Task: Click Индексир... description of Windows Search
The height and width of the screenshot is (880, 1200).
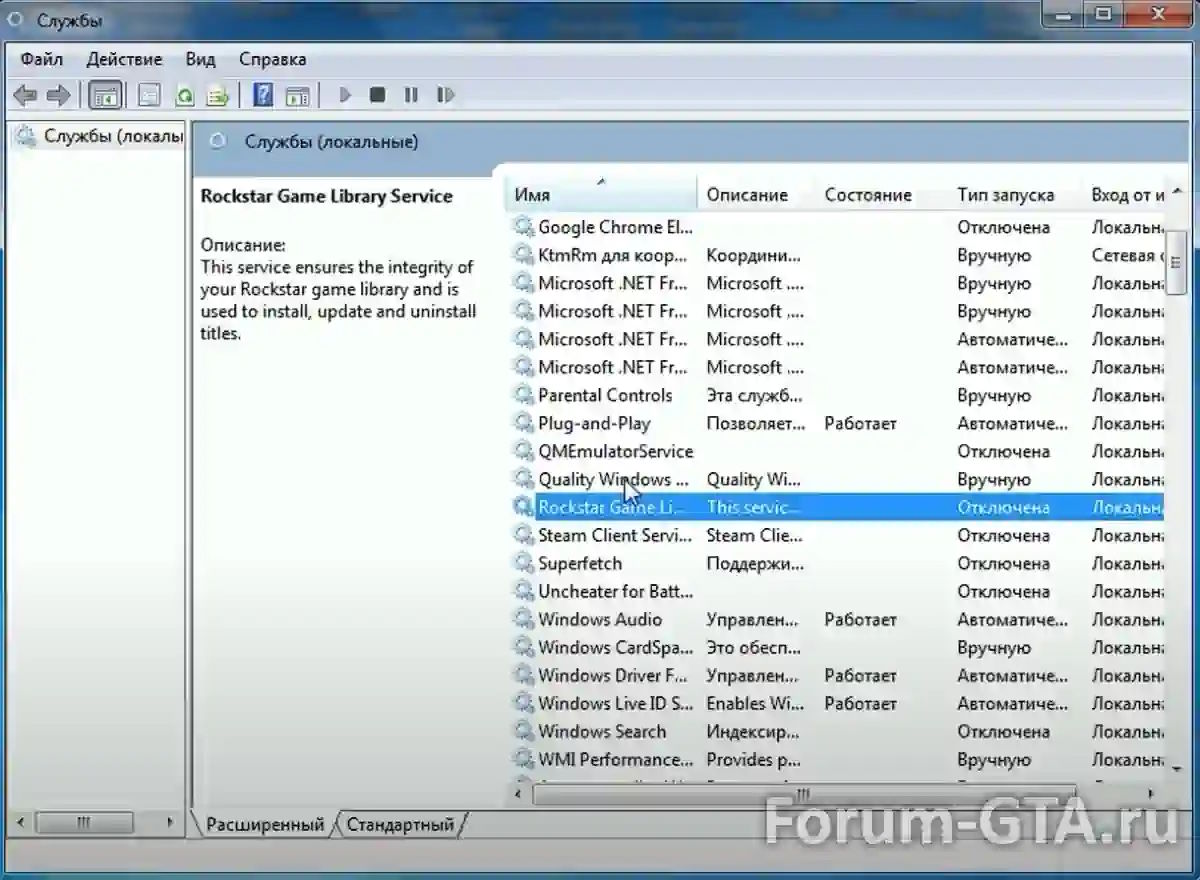Action: [753, 731]
